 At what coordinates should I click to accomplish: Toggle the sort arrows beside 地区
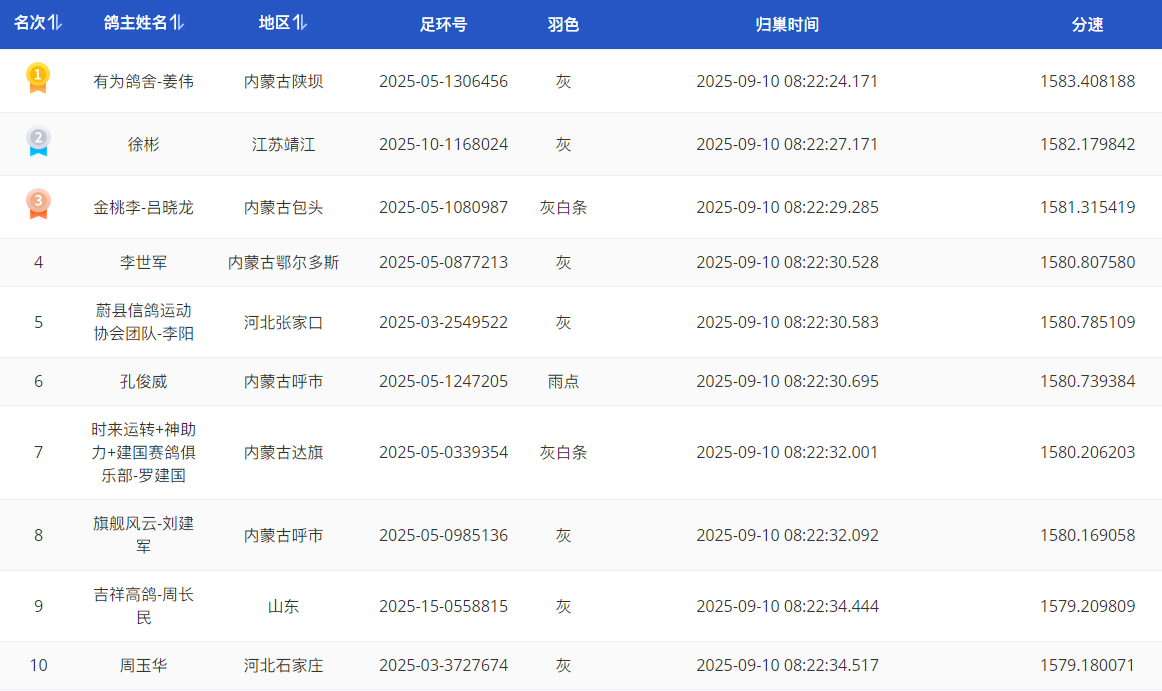(300, 24)
